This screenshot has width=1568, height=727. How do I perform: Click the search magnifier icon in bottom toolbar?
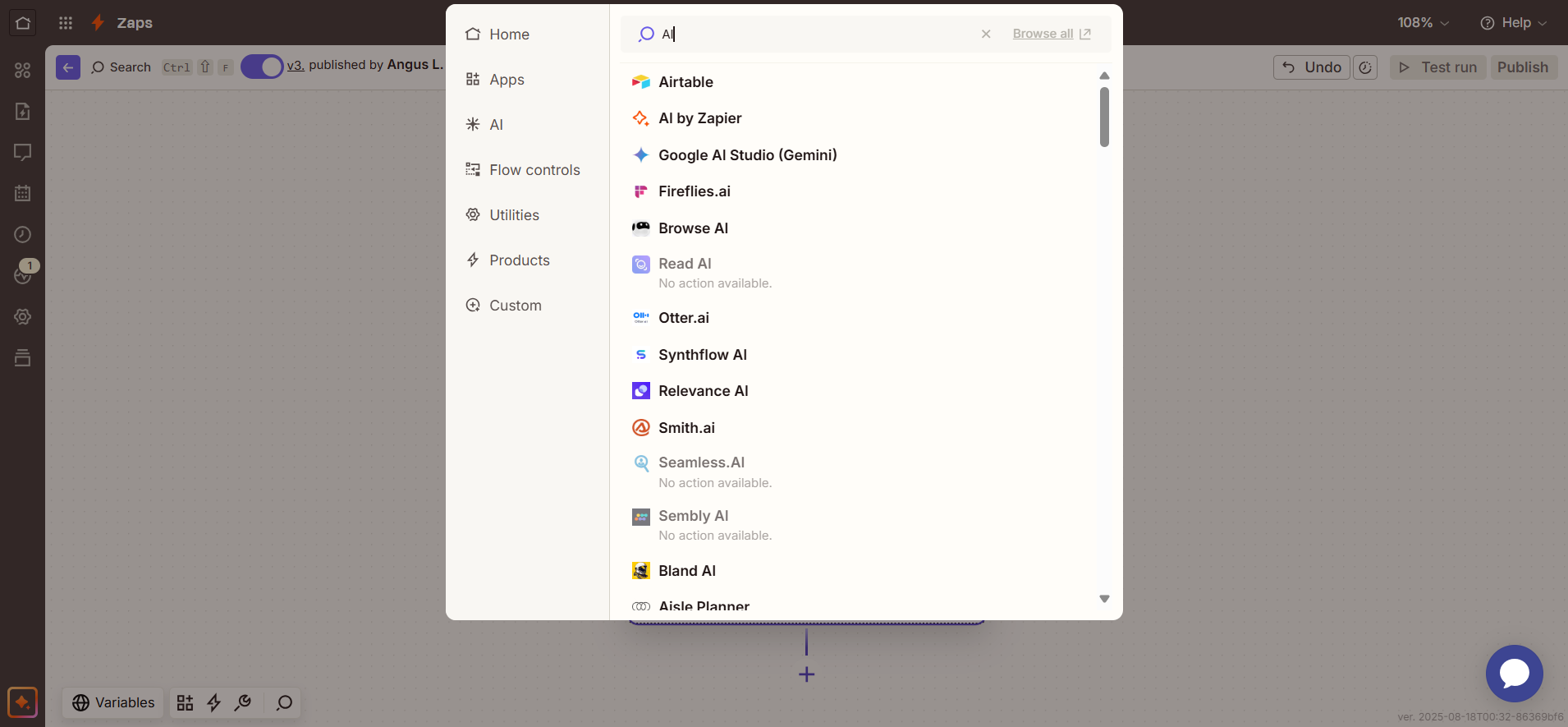click(284, 702)
